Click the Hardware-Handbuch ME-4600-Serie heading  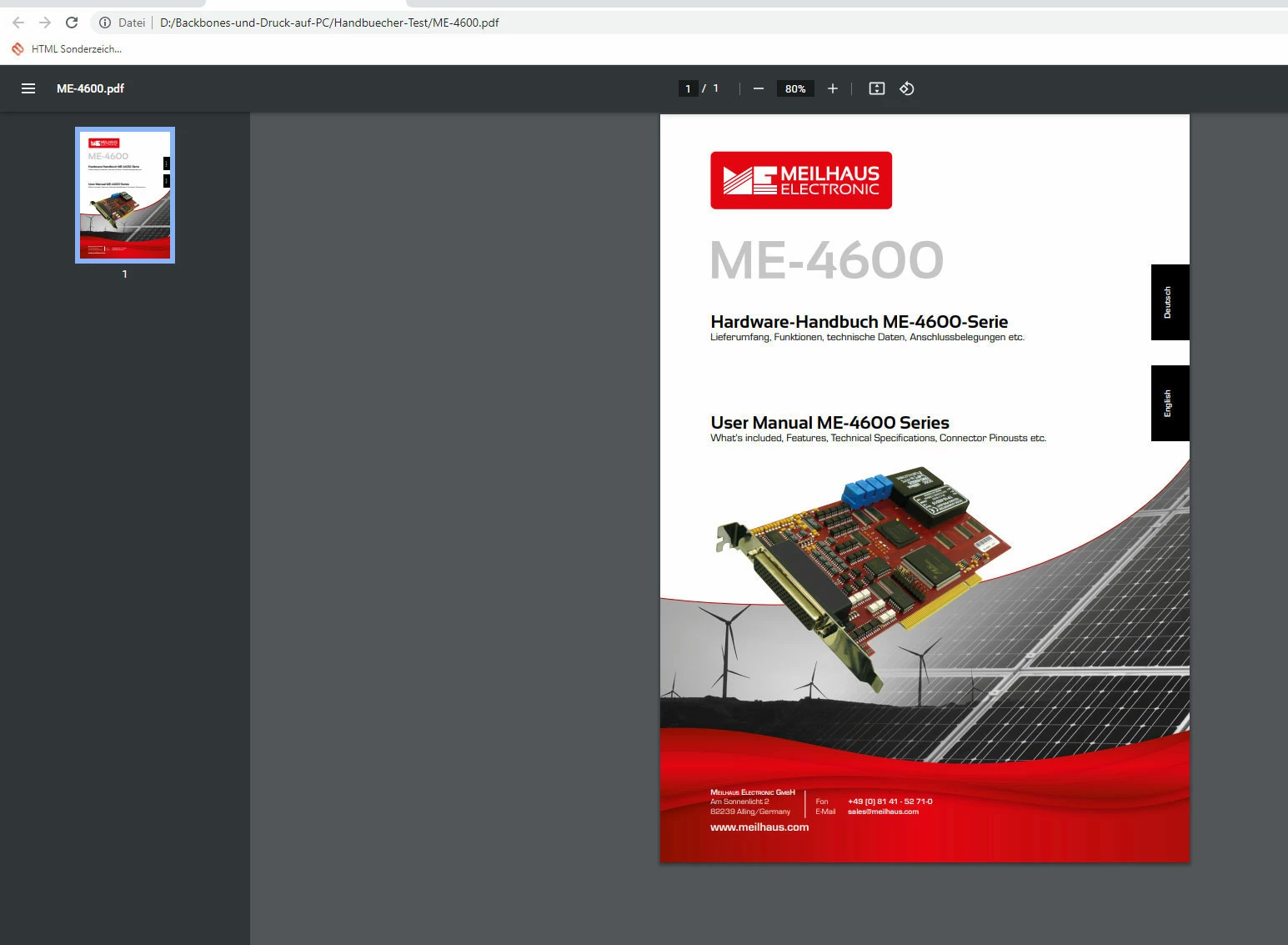tap(860, 322)
